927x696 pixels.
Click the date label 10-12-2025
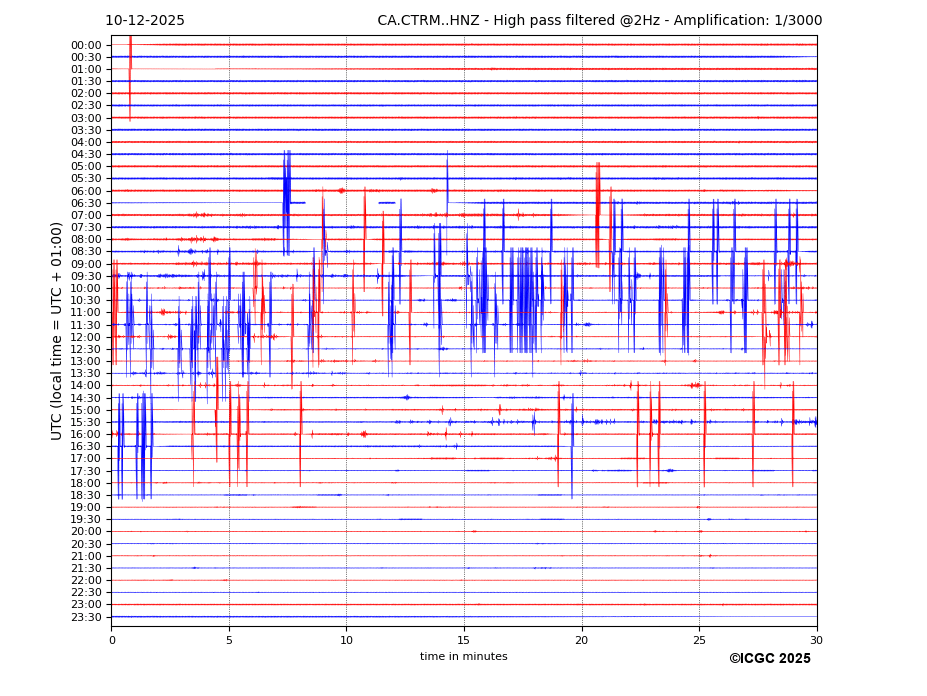pyautogui.click(x=145, y=21)
